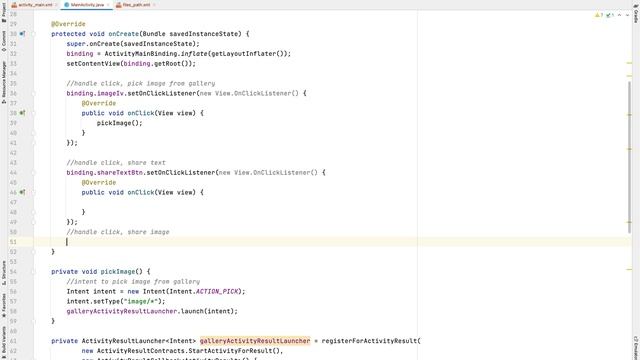Collapse the onClick fold on line 46
640x360 pixels.
(x=33, y=192)
